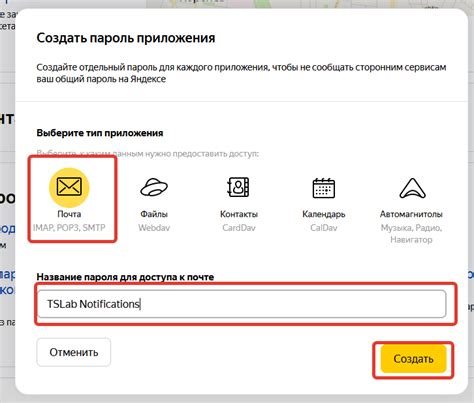Click the description text about separate passwords
The image size is (474, 403).
click(241, 73)
